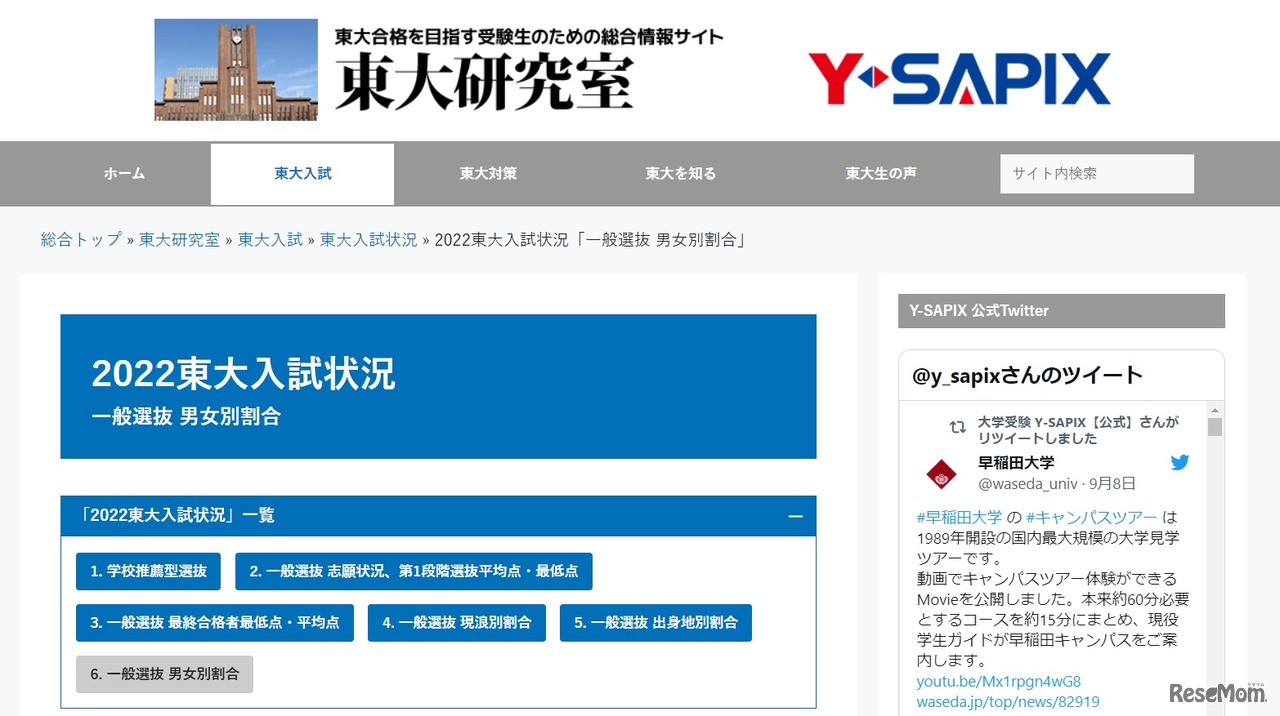Open Waseda University avatar icon
The width and height of the screenshot is (1280, 716).
[940, 474]
